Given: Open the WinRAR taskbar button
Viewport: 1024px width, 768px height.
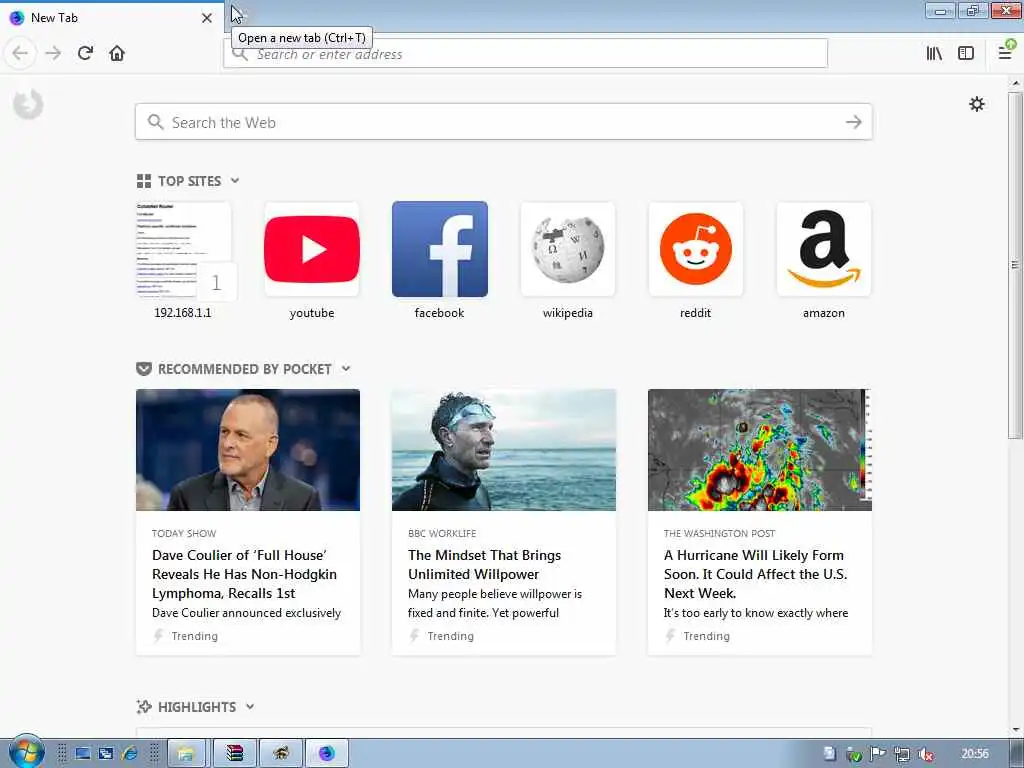Looking at the screenshot, I should pos(235,753).
